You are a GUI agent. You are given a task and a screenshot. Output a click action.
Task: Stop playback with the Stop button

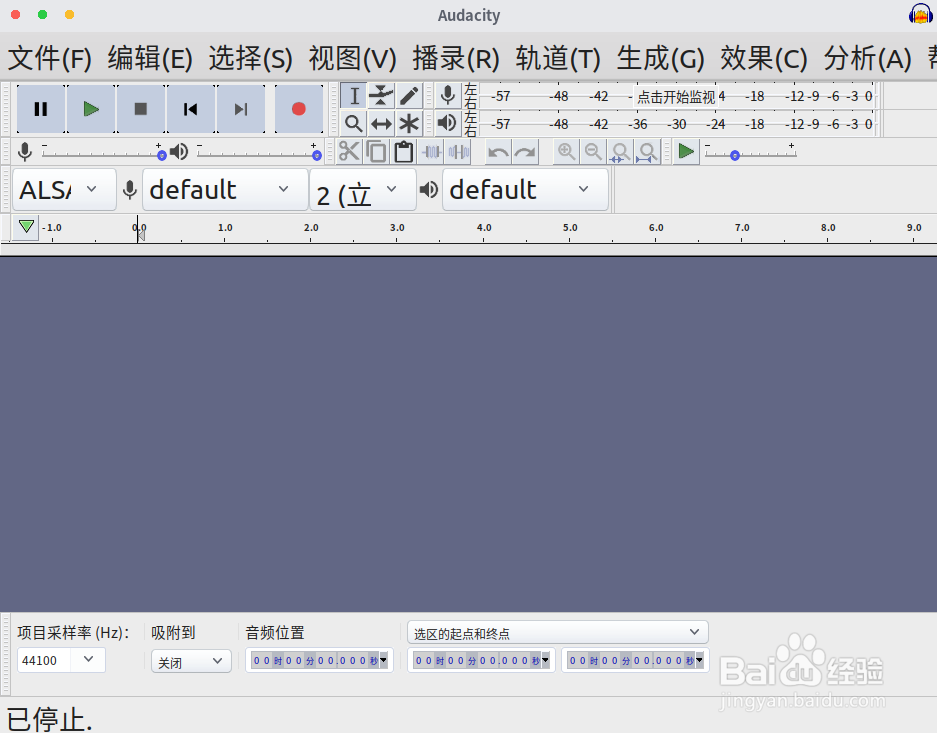pos(140,109)
